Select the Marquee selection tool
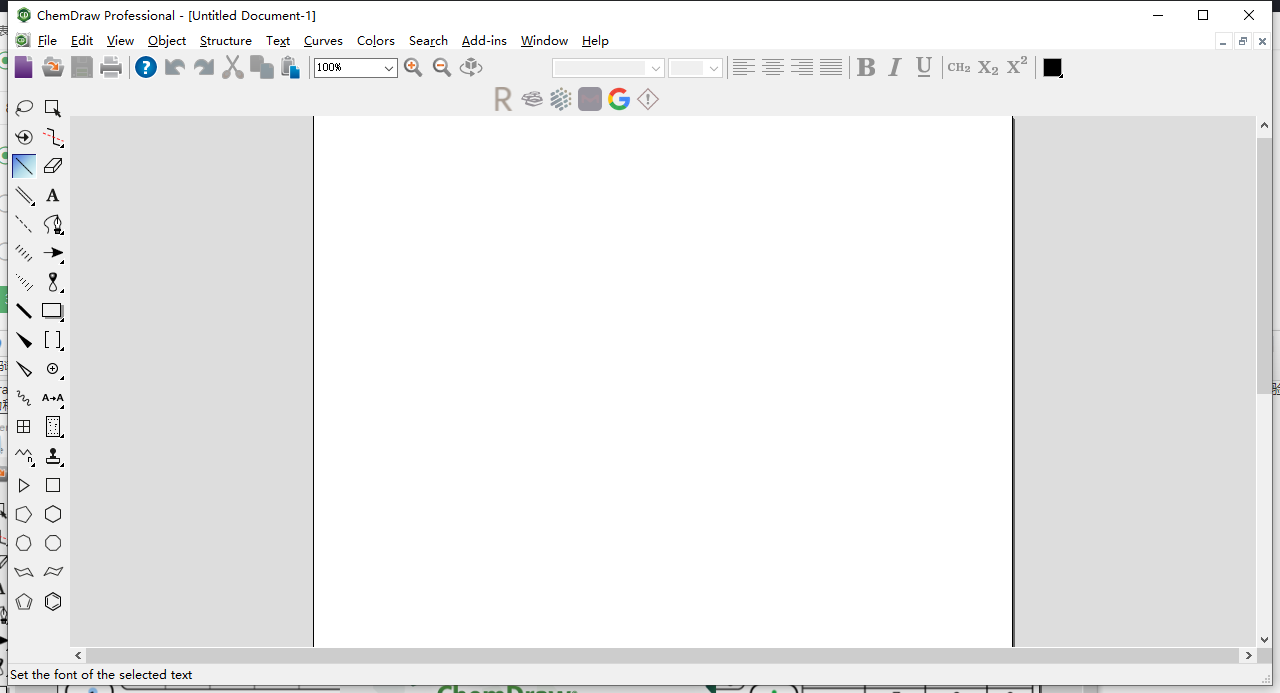 (x=53, y=108)
